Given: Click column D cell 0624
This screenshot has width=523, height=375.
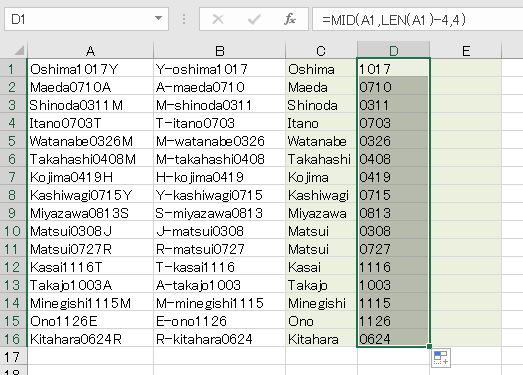Looking at the screenshot, I should (394, 339).
